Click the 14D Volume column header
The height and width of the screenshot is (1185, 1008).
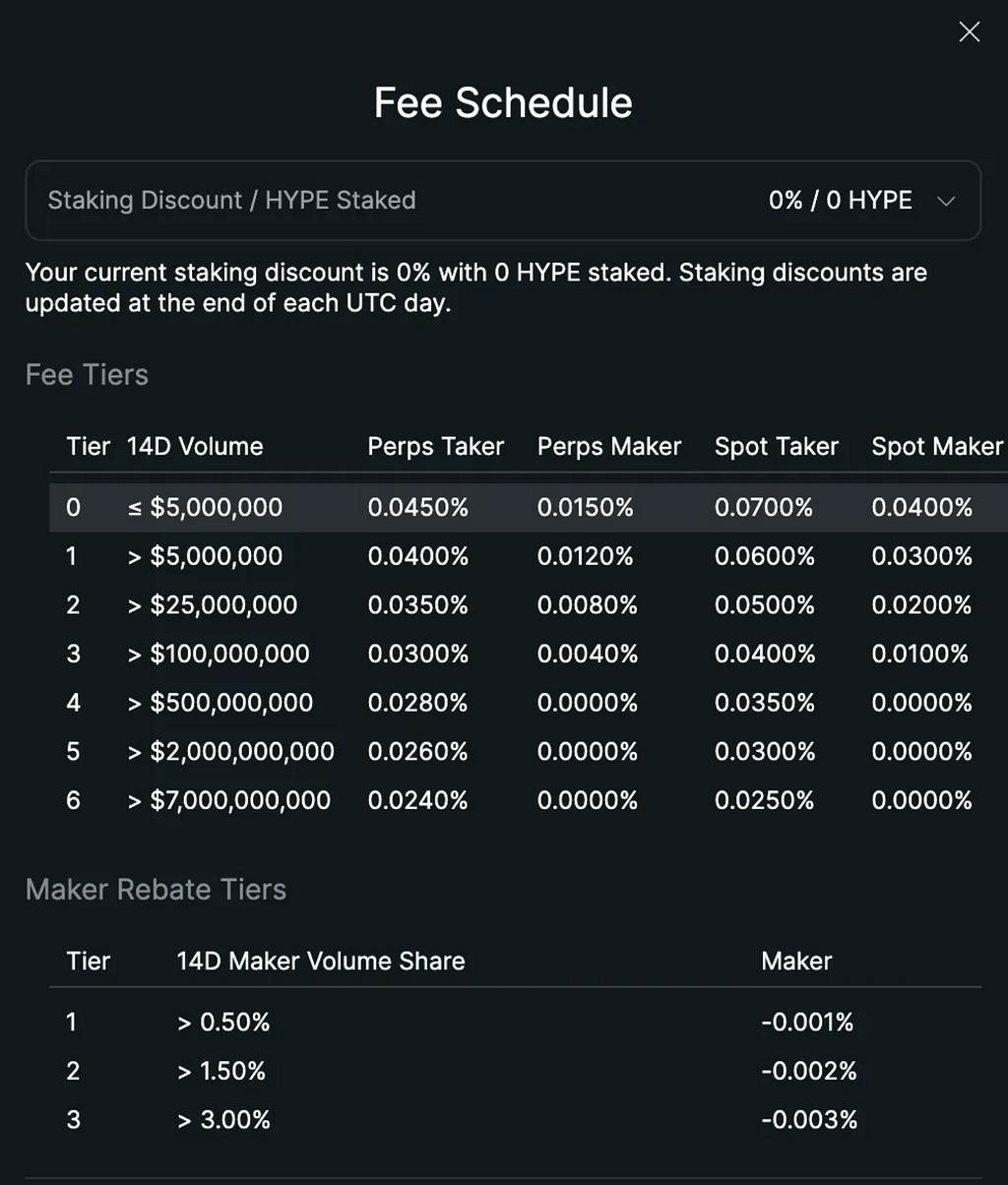click(195, 446)
